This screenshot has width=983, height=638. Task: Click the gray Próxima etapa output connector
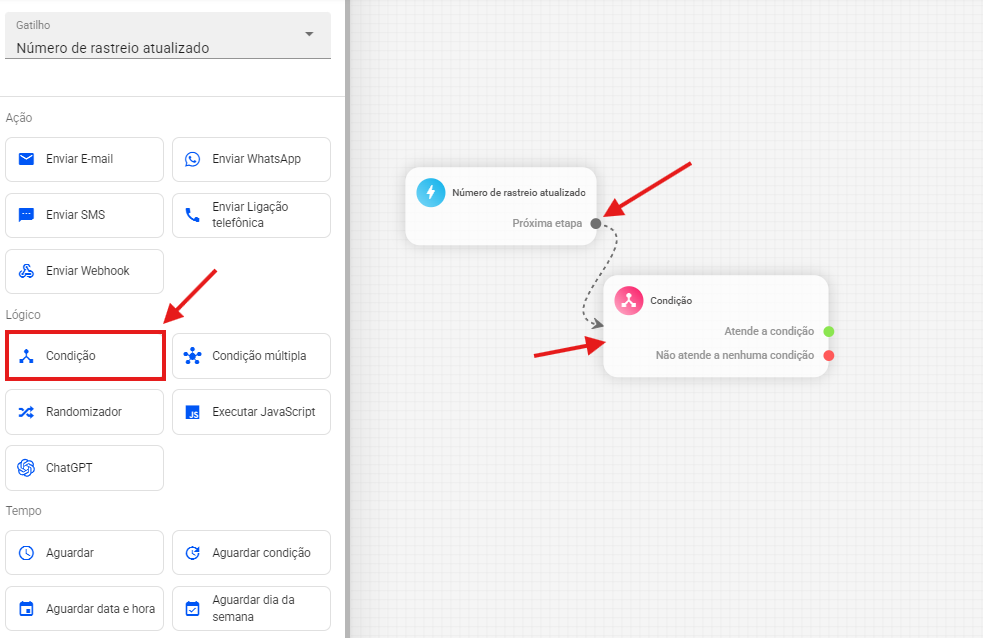[596, 223]
